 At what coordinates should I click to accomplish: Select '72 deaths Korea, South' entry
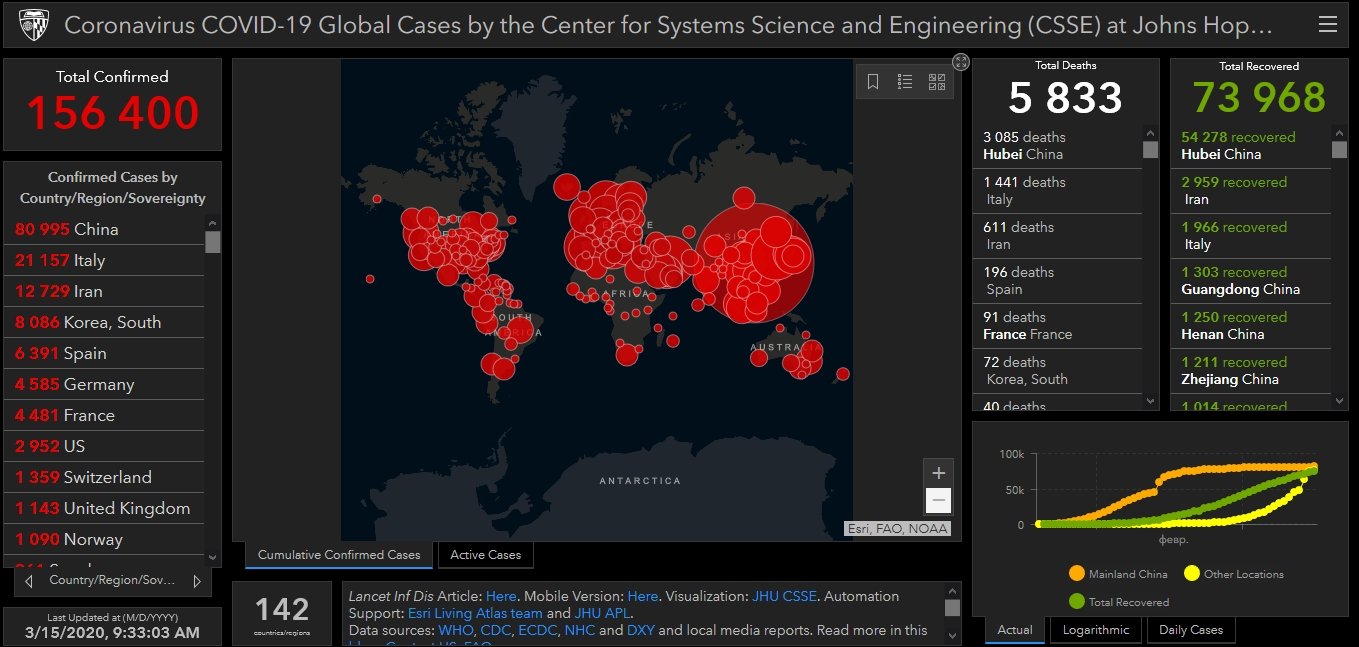pos(1058,371)
